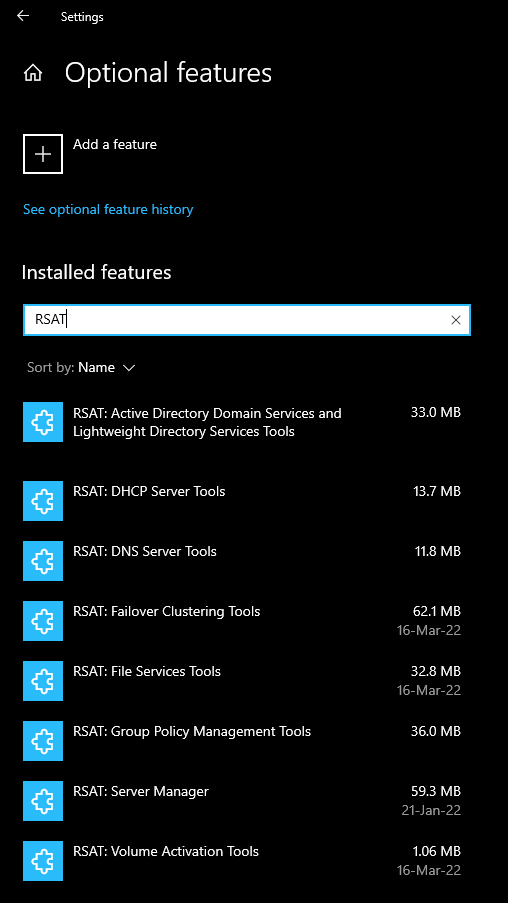
Task: Open the Sort by Name dropdown
Action: point(81,367)
